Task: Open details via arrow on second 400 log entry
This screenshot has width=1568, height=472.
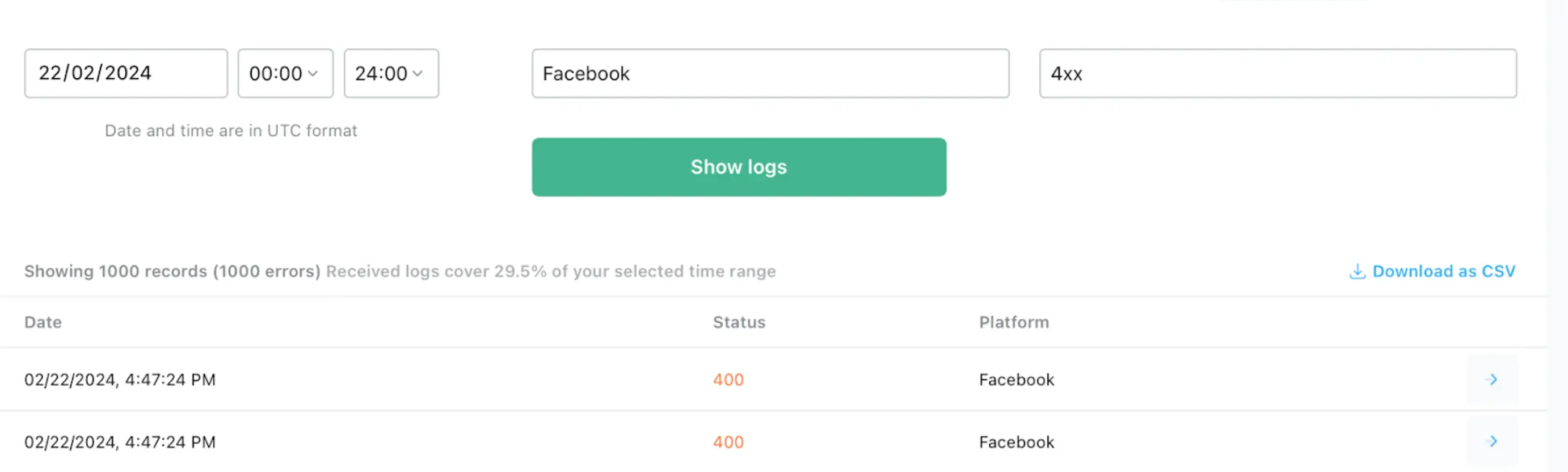Action: 1491,441
